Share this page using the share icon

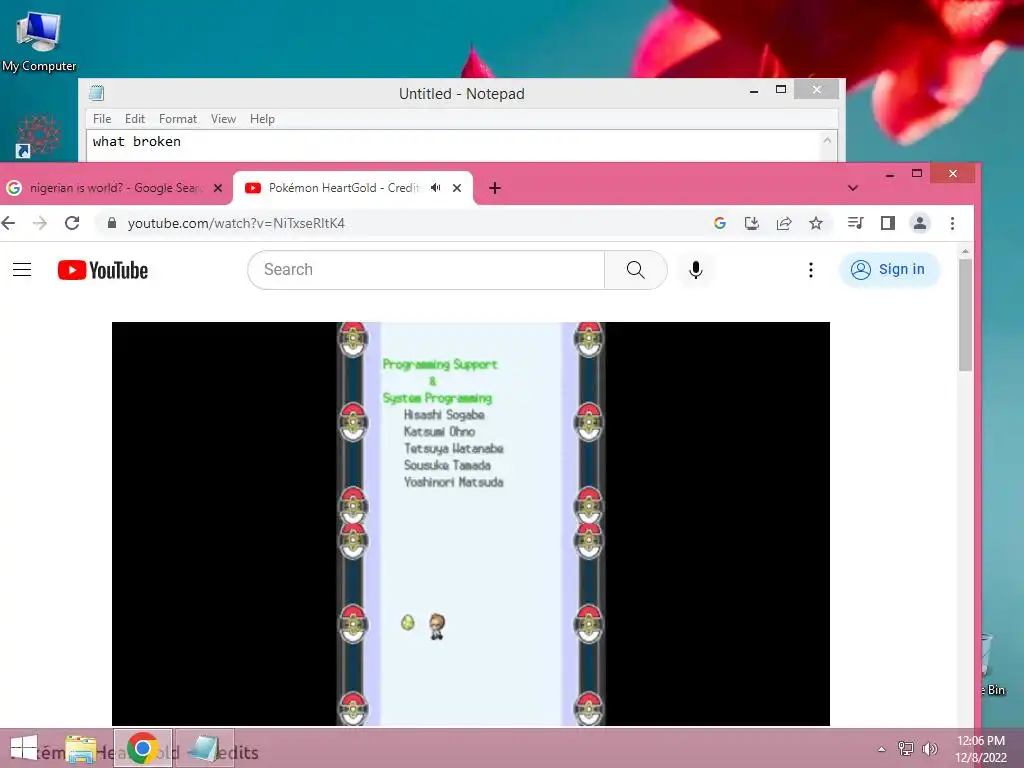(x=784, y=223)
